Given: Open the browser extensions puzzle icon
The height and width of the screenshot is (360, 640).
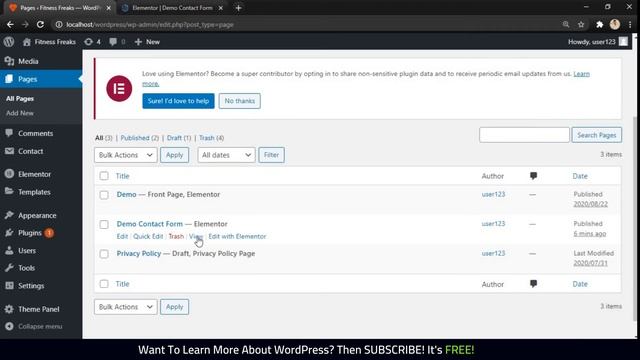Looking at the screenshot, I should pos(599,24).
